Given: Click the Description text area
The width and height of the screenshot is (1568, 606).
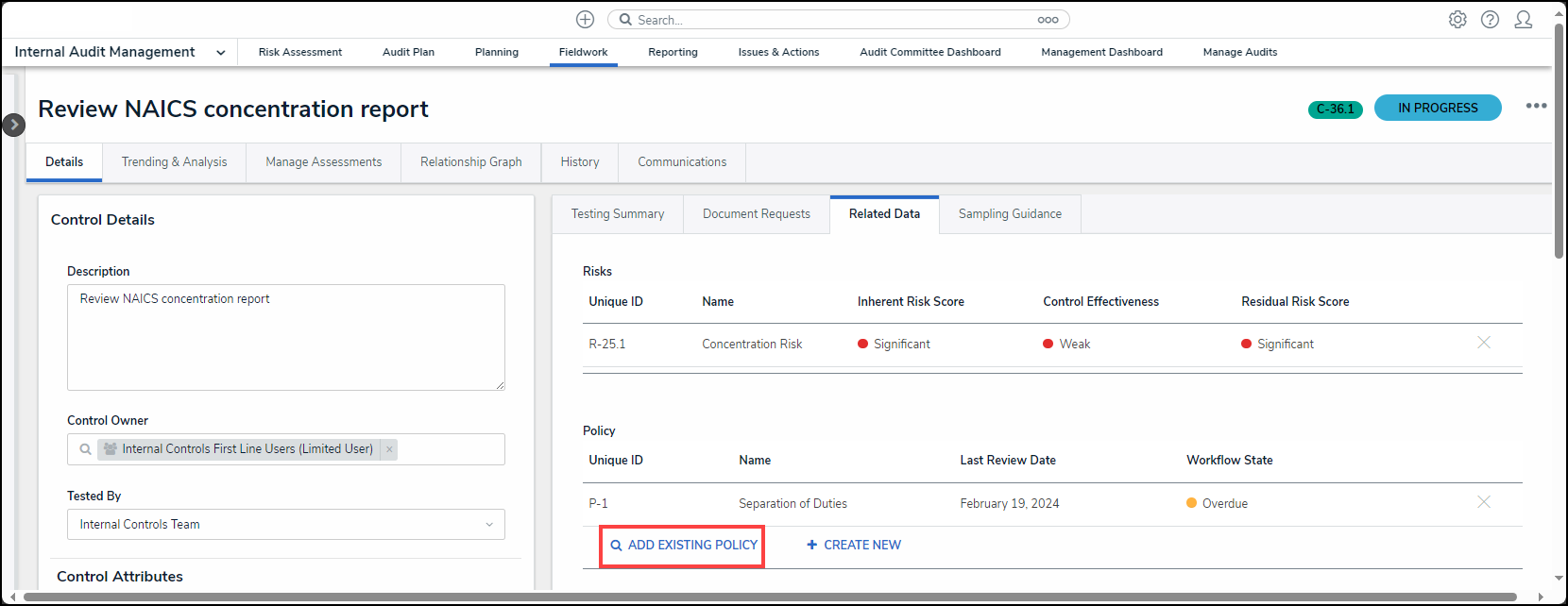Looking at the screenshot, I should tap(285, 337).
